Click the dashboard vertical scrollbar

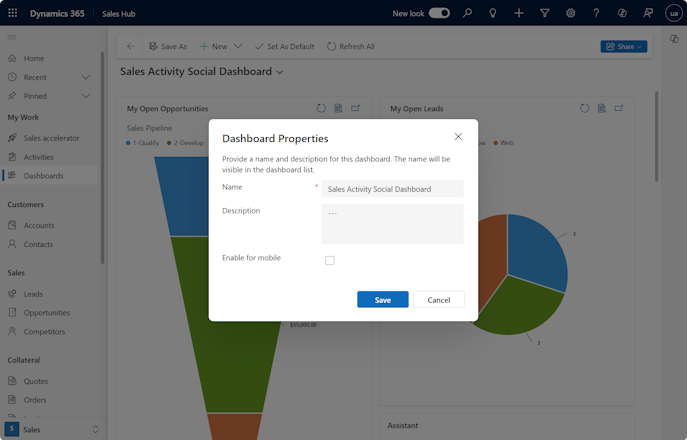(x=656, y=136)
